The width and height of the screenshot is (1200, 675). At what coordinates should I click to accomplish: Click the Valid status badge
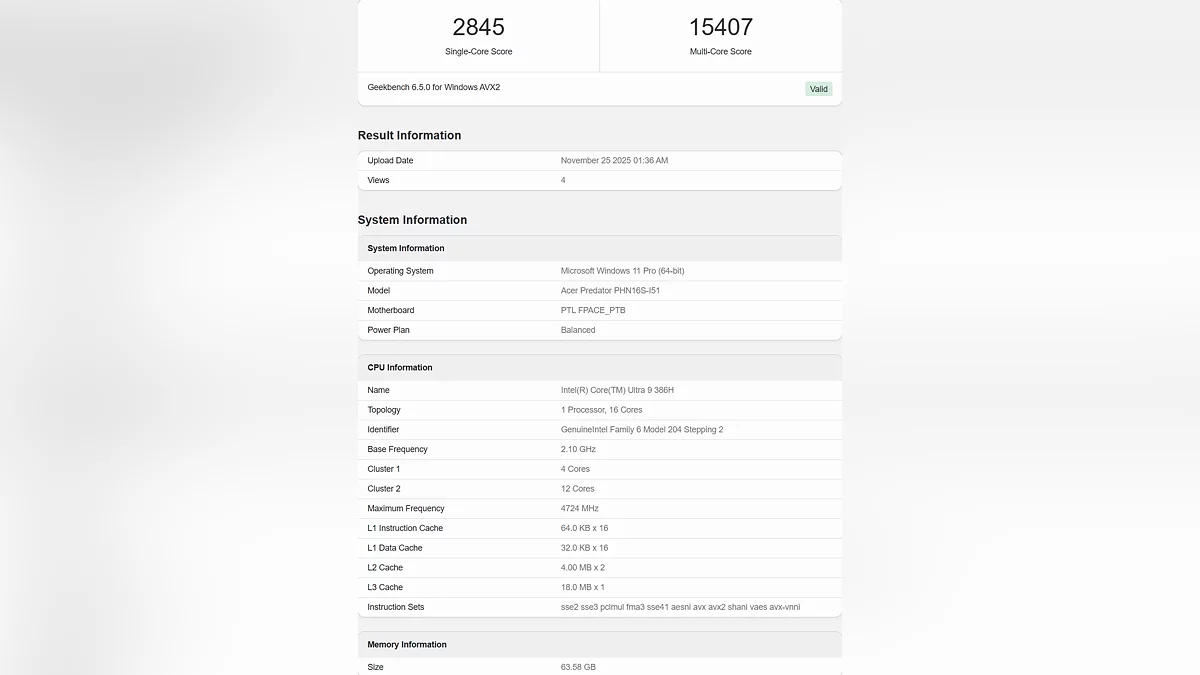click(819, 89)
